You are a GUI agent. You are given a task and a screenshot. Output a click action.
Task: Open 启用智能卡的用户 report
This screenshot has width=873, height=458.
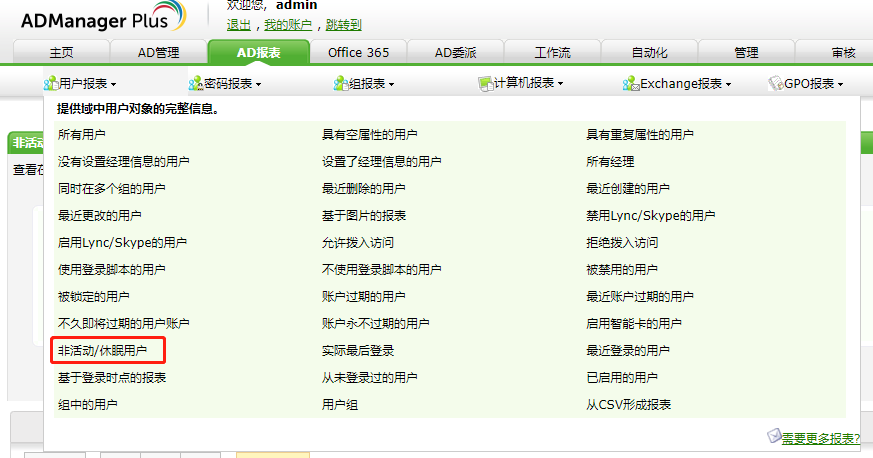(634, 323)
